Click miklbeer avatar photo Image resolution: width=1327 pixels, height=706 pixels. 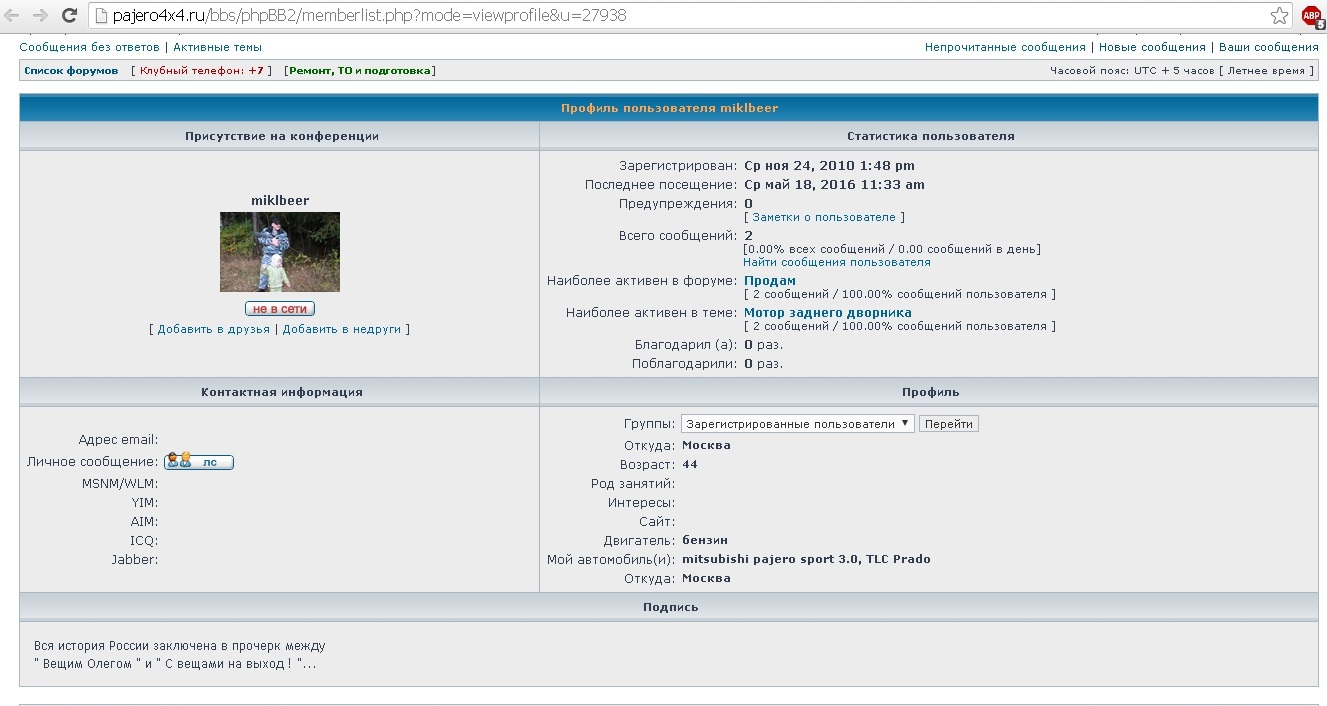pos(280,252)
